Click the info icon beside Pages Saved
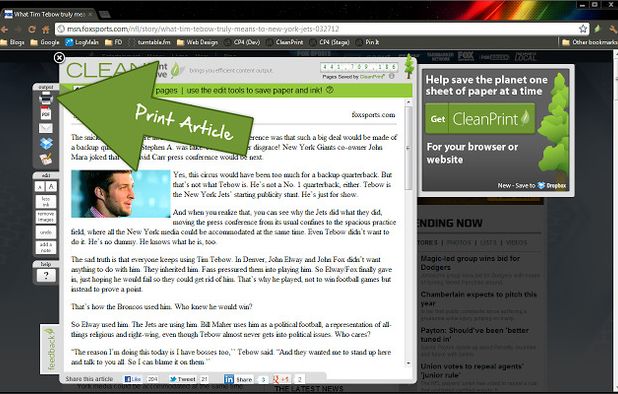 [x=391, y=76]
